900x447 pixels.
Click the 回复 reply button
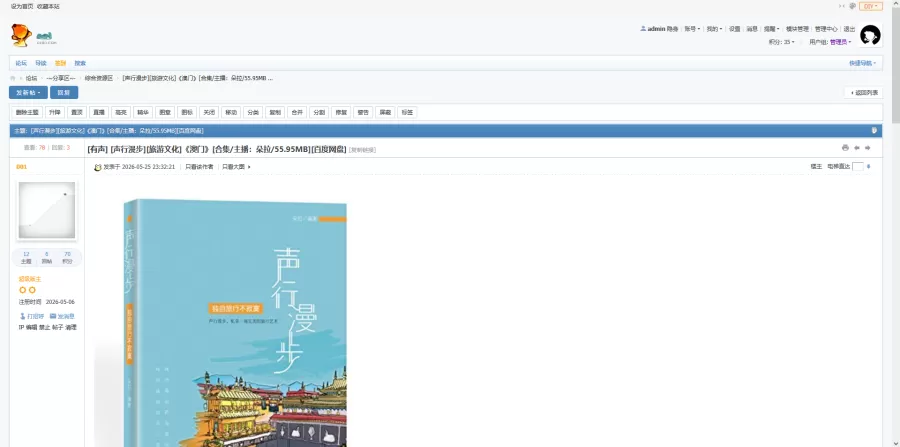[64, 92]
